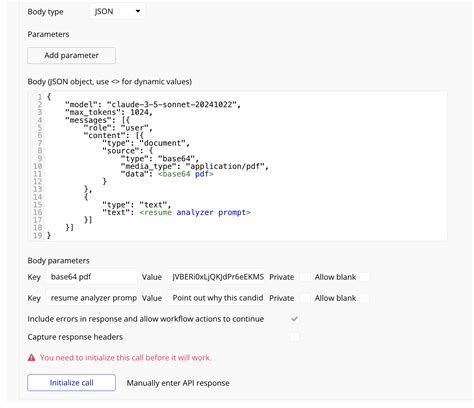This screenshot has width=474, height=408.
Task: Click inside the JSON body editor
Action: tap(238, 166)
